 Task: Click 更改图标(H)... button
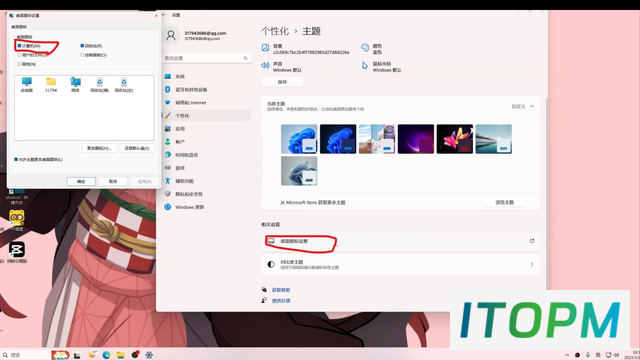(x=99, y=148)
